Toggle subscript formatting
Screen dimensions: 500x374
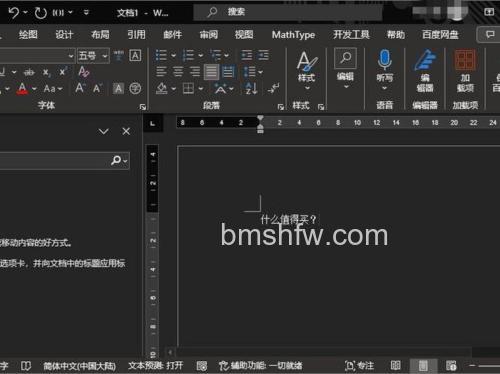[x=46, y=72]
